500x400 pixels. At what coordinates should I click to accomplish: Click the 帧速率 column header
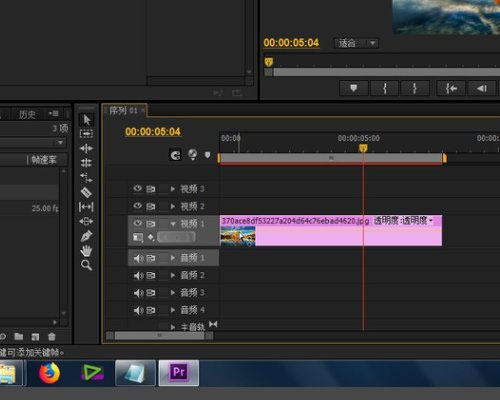(44, 160)
